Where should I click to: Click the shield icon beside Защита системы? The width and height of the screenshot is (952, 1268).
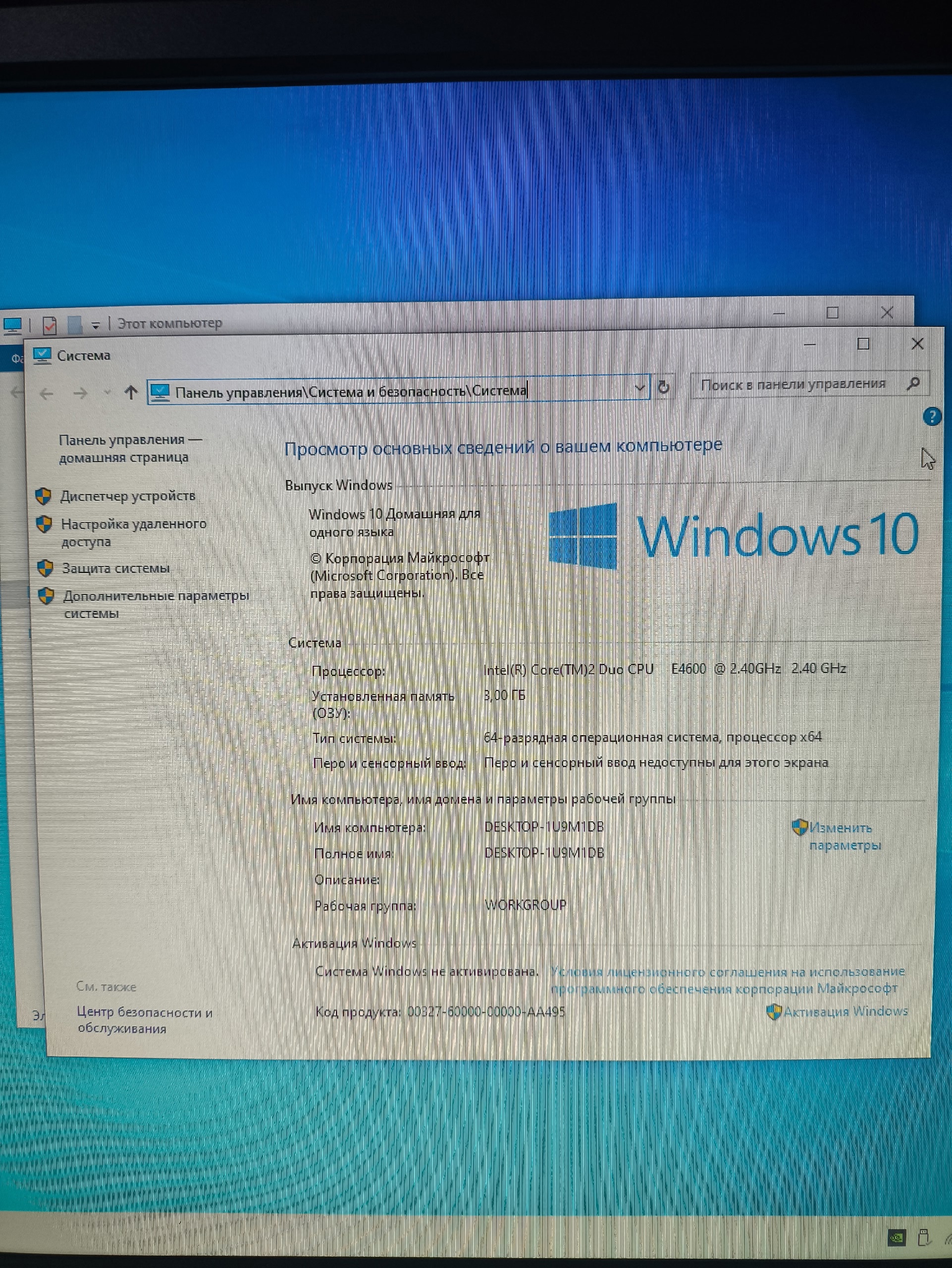pyautogui.click(x=45, y=568)
